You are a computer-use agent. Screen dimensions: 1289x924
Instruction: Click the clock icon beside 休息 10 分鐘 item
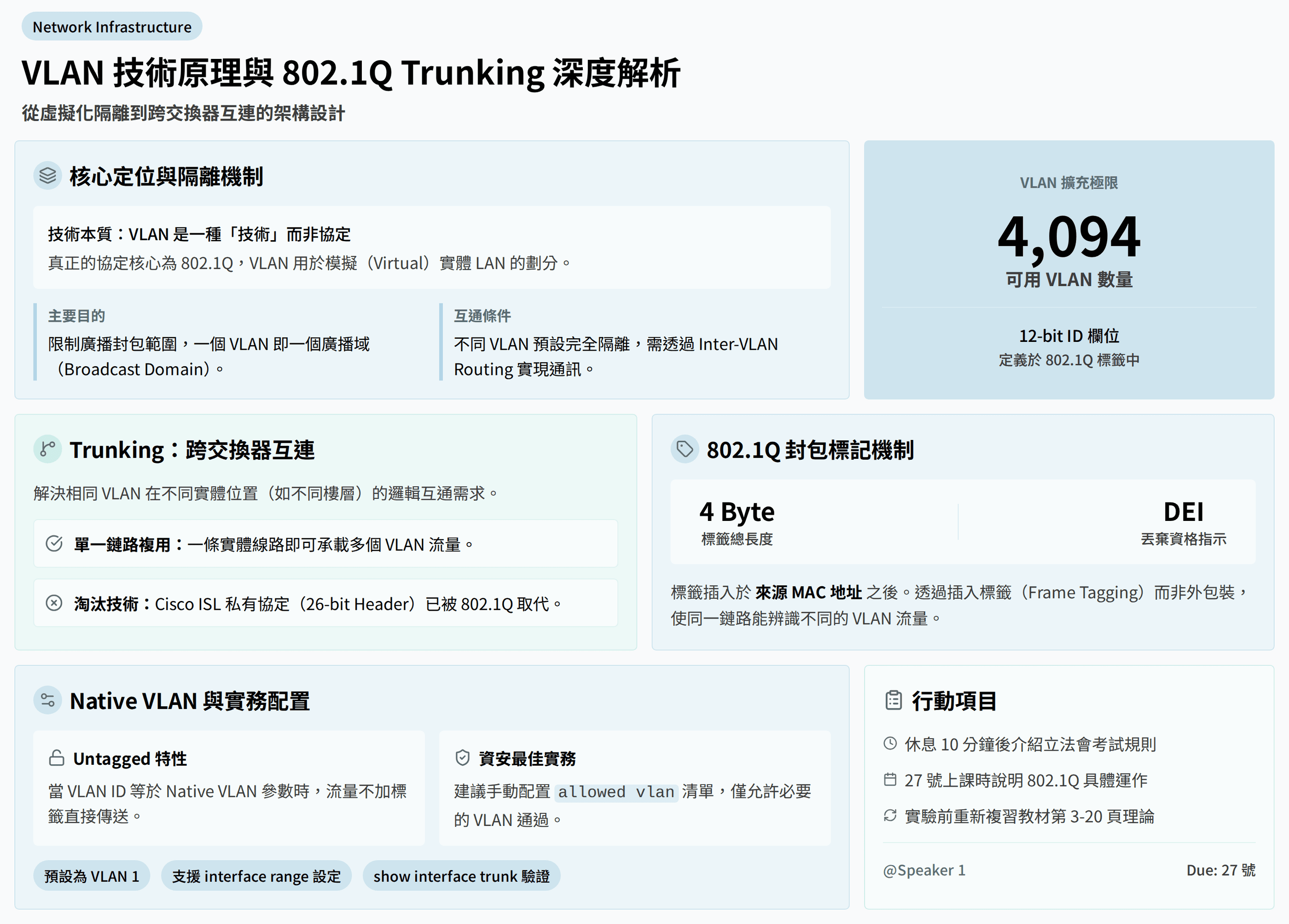click(x=890, y=743)
